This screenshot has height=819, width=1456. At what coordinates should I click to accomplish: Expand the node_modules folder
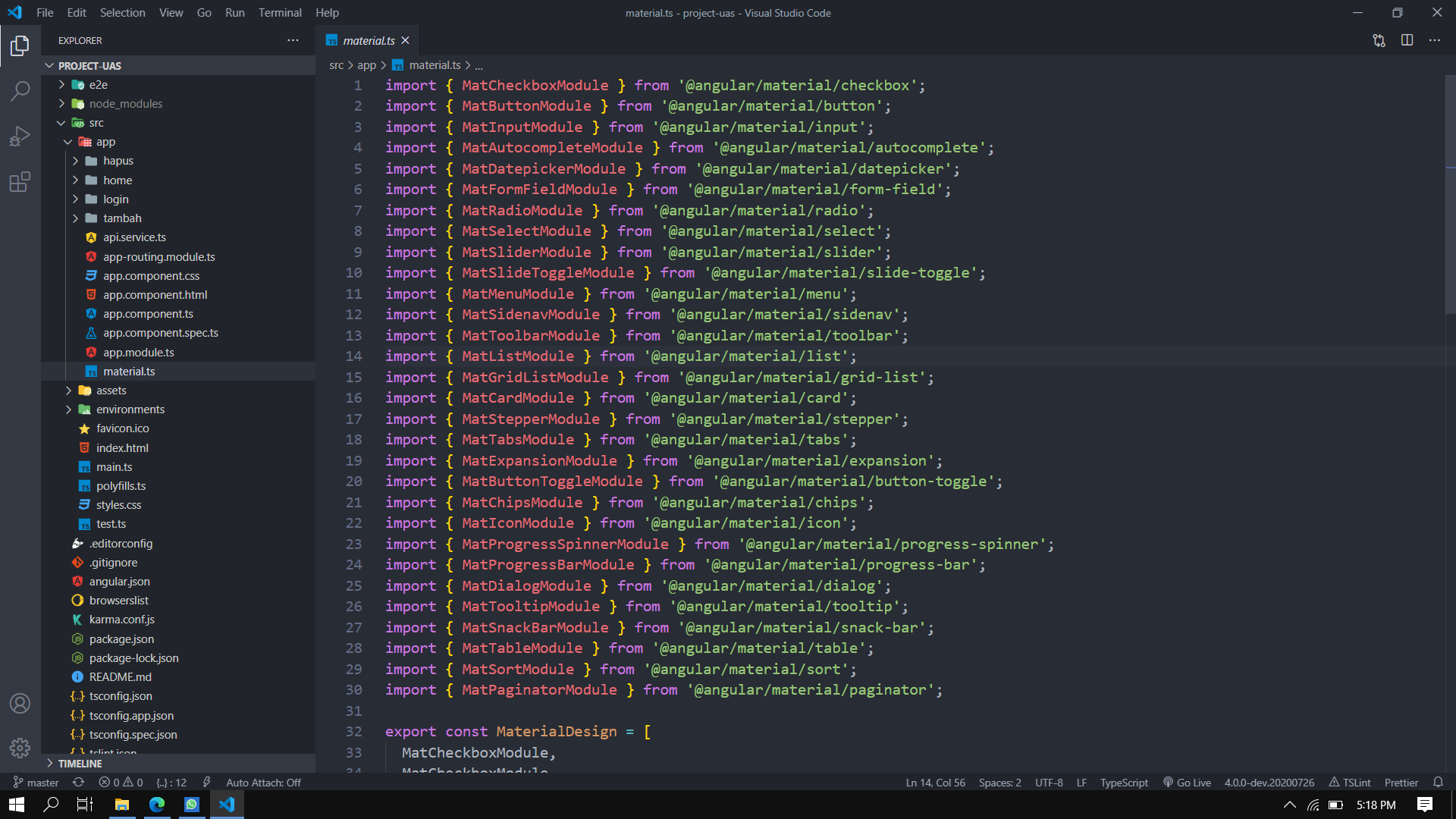178,104
